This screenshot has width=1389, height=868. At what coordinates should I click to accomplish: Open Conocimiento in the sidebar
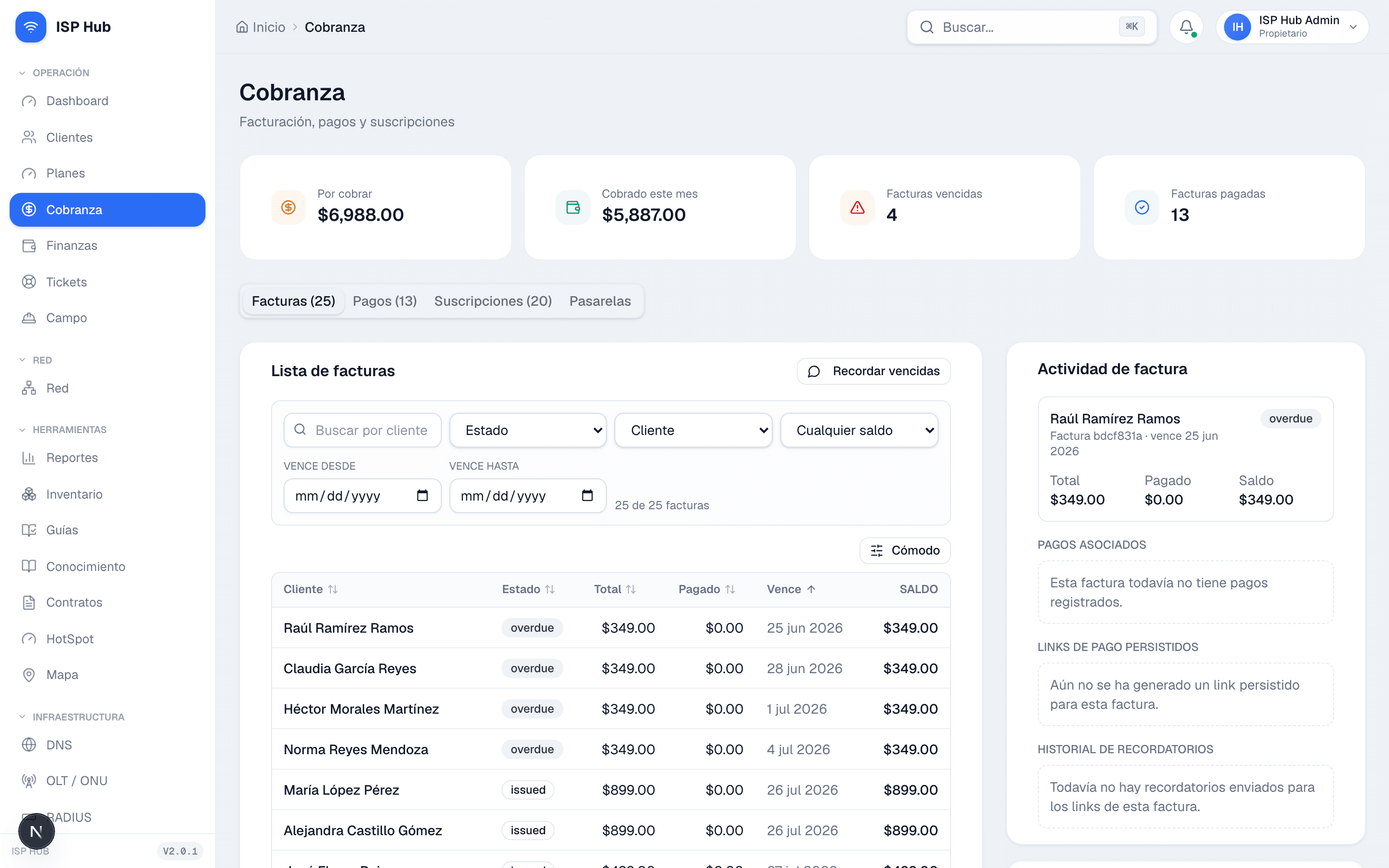pyautogui.click(x=108, y=567)
